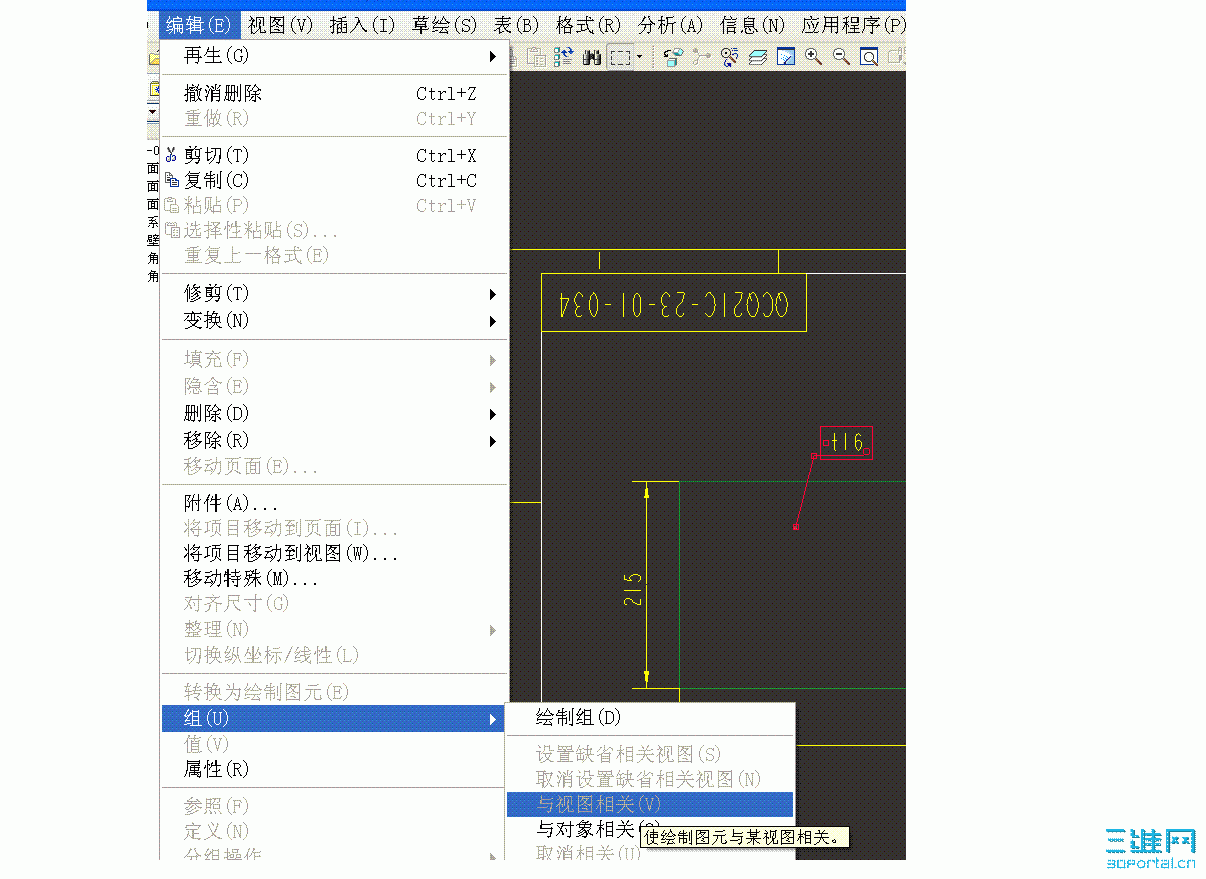Select the 215 vertical dimension
Image resolution: width=1206 pixels, height=879 pixels.
pos(633,589)
